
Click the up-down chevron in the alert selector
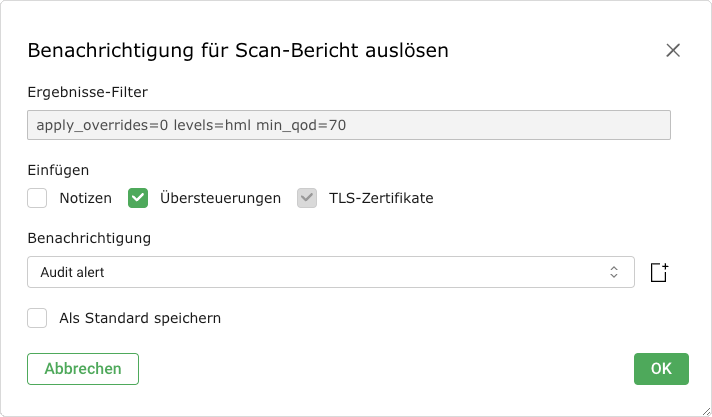click(x=614, y=272)
